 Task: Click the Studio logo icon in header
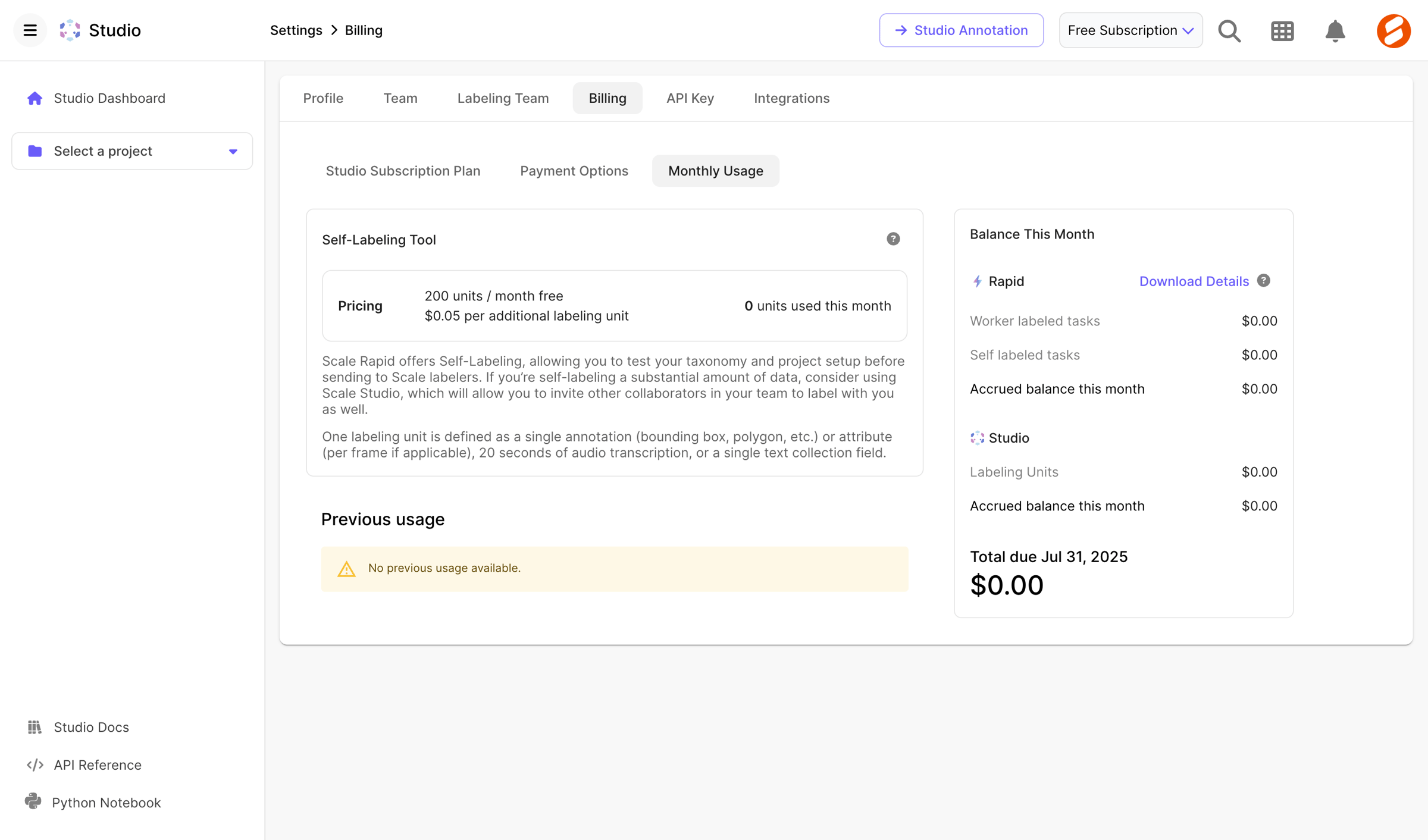click(70, 30)
